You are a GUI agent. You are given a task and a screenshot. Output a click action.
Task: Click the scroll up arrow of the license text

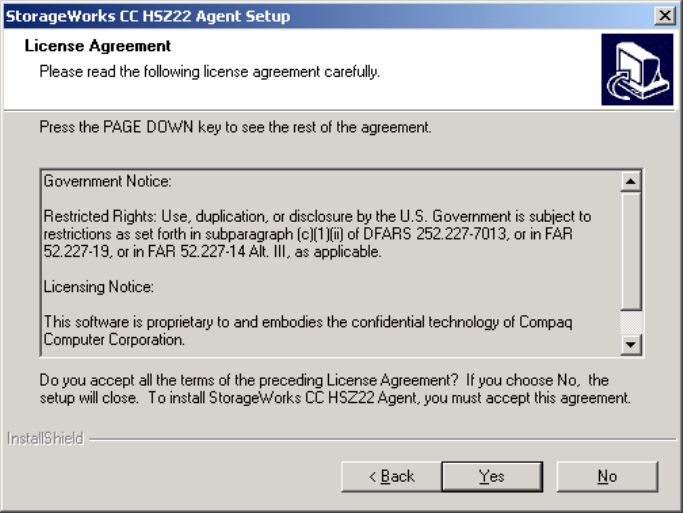pyautogui.click(x=630, y=182)
